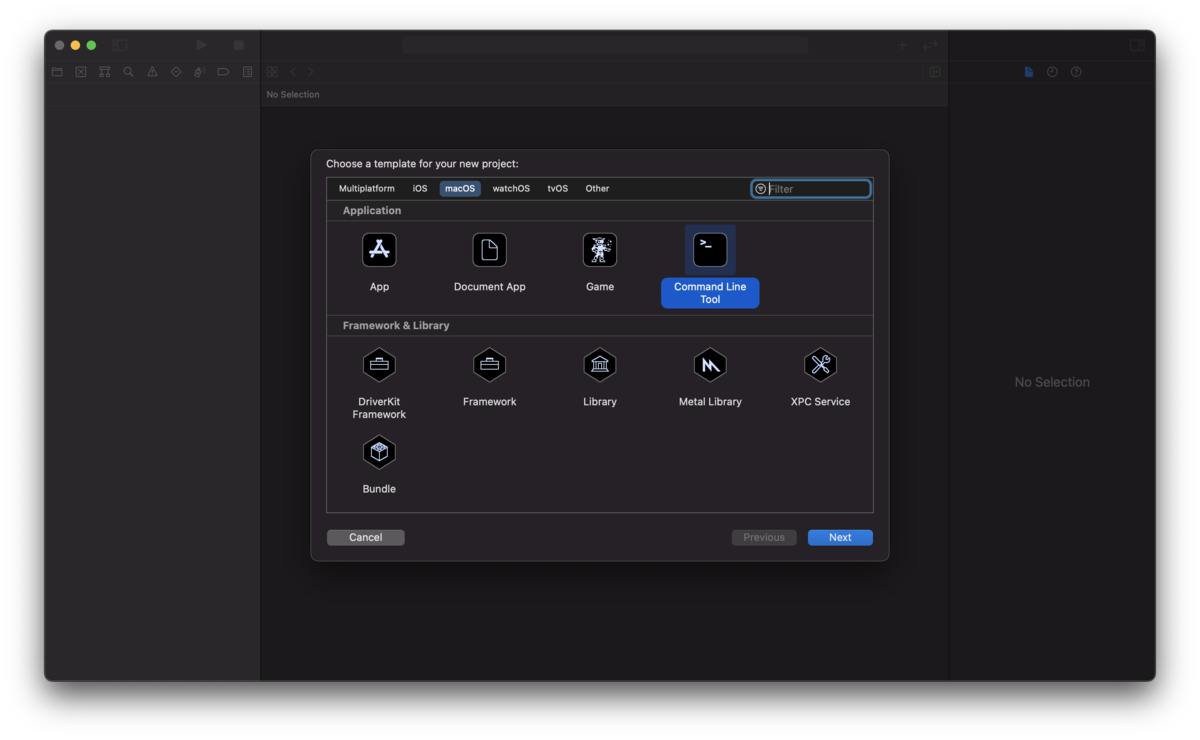Show the debug navigator

[x=199, y=72]
